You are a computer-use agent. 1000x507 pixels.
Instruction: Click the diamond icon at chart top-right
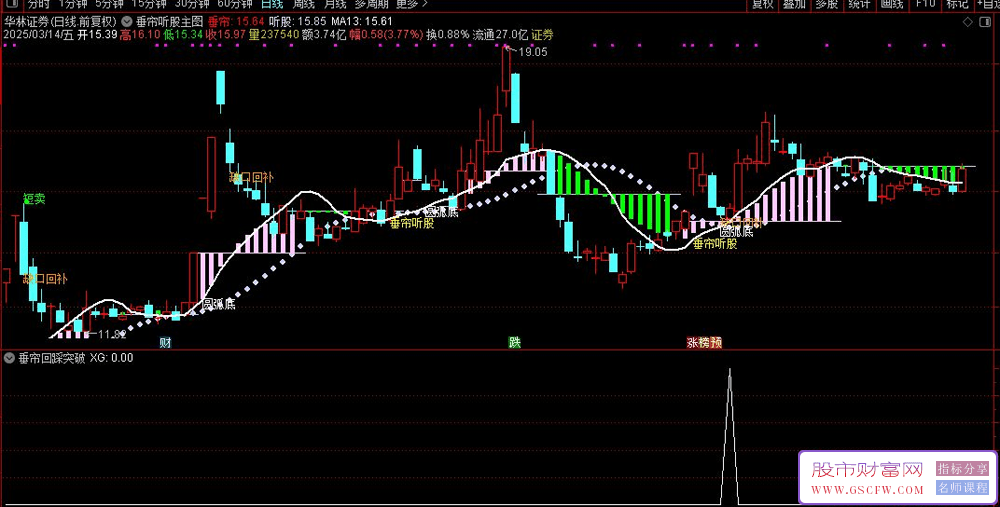point(967,23)
